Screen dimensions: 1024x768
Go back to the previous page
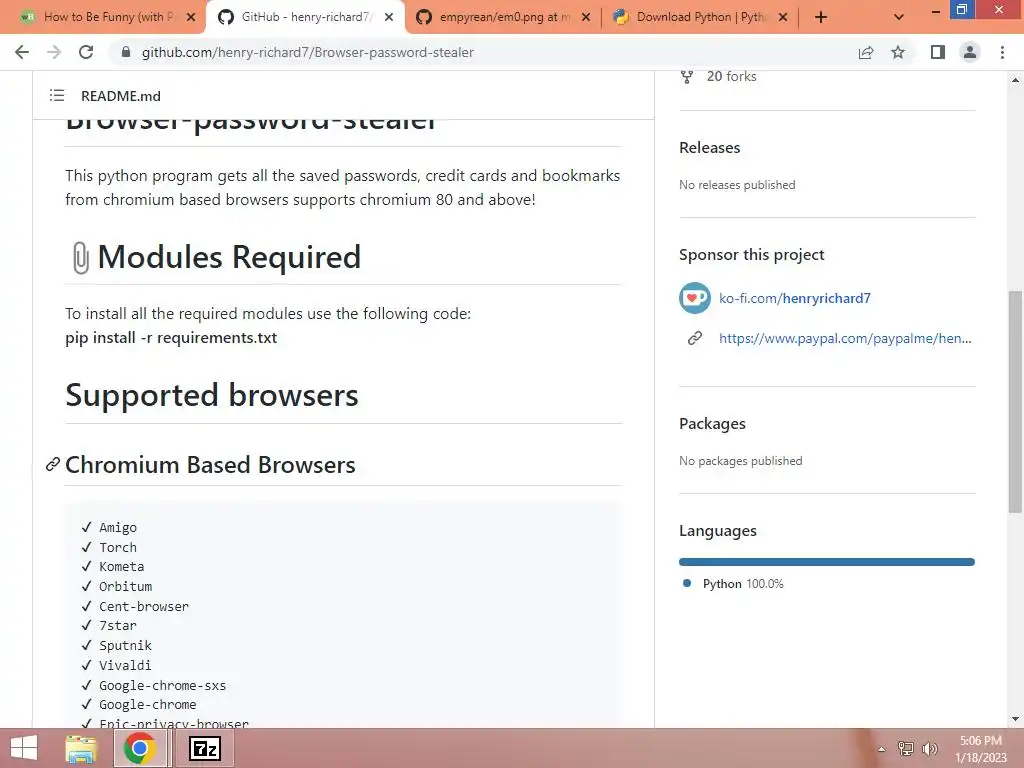22,52
